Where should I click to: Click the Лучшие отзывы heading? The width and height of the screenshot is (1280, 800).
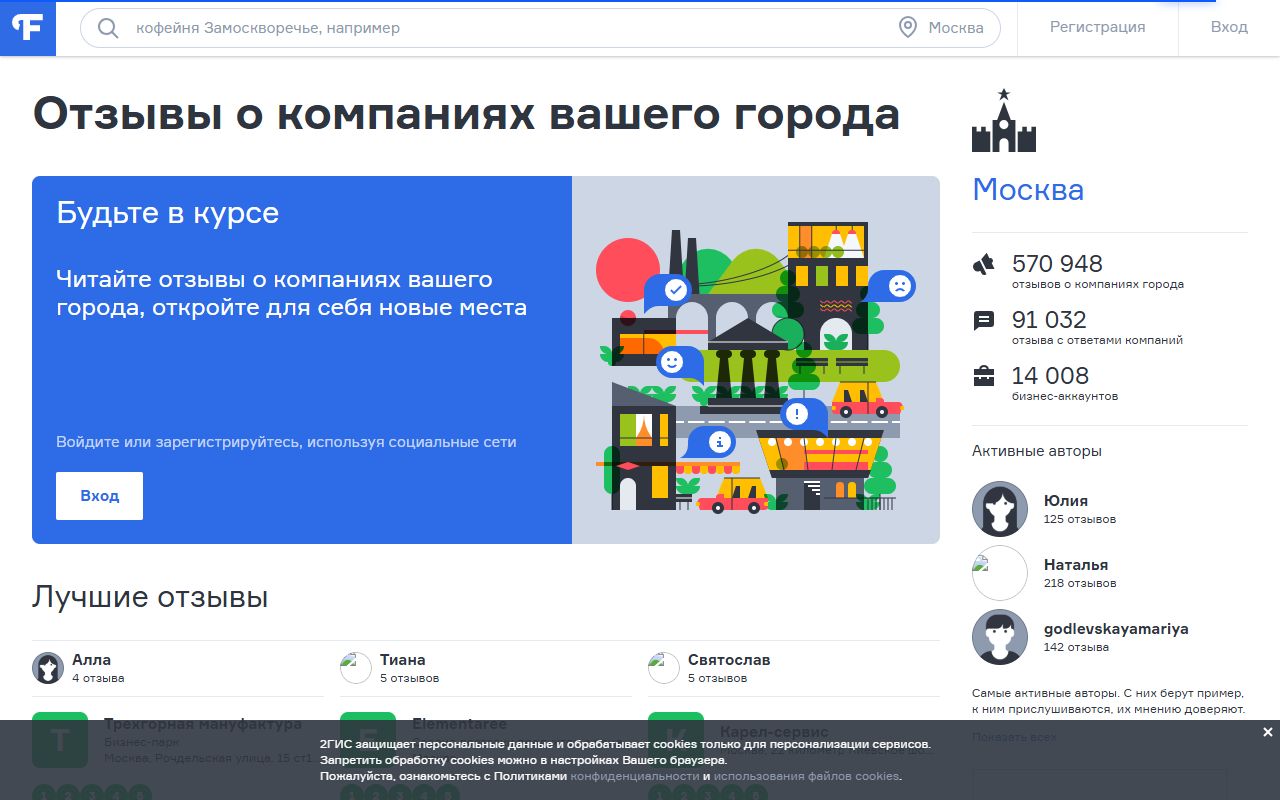click(150, 597)
